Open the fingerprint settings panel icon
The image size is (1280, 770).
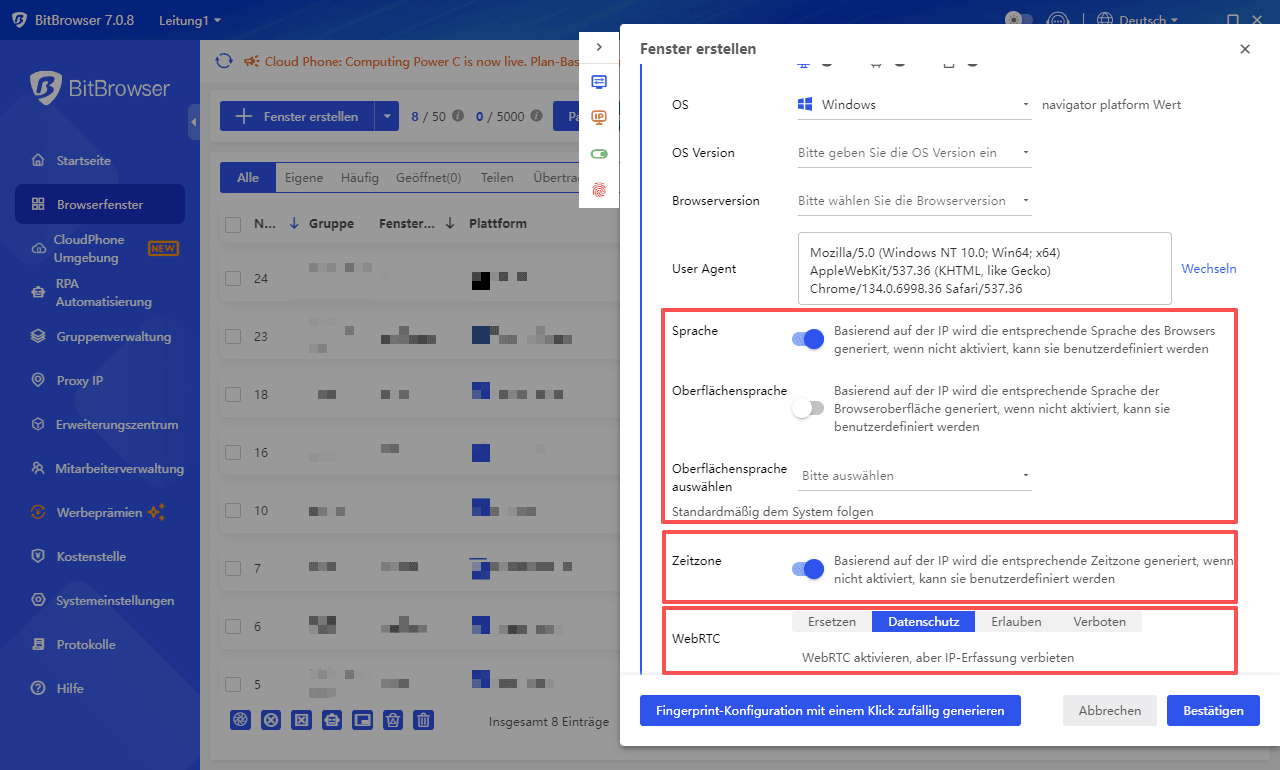coord(599,189)
